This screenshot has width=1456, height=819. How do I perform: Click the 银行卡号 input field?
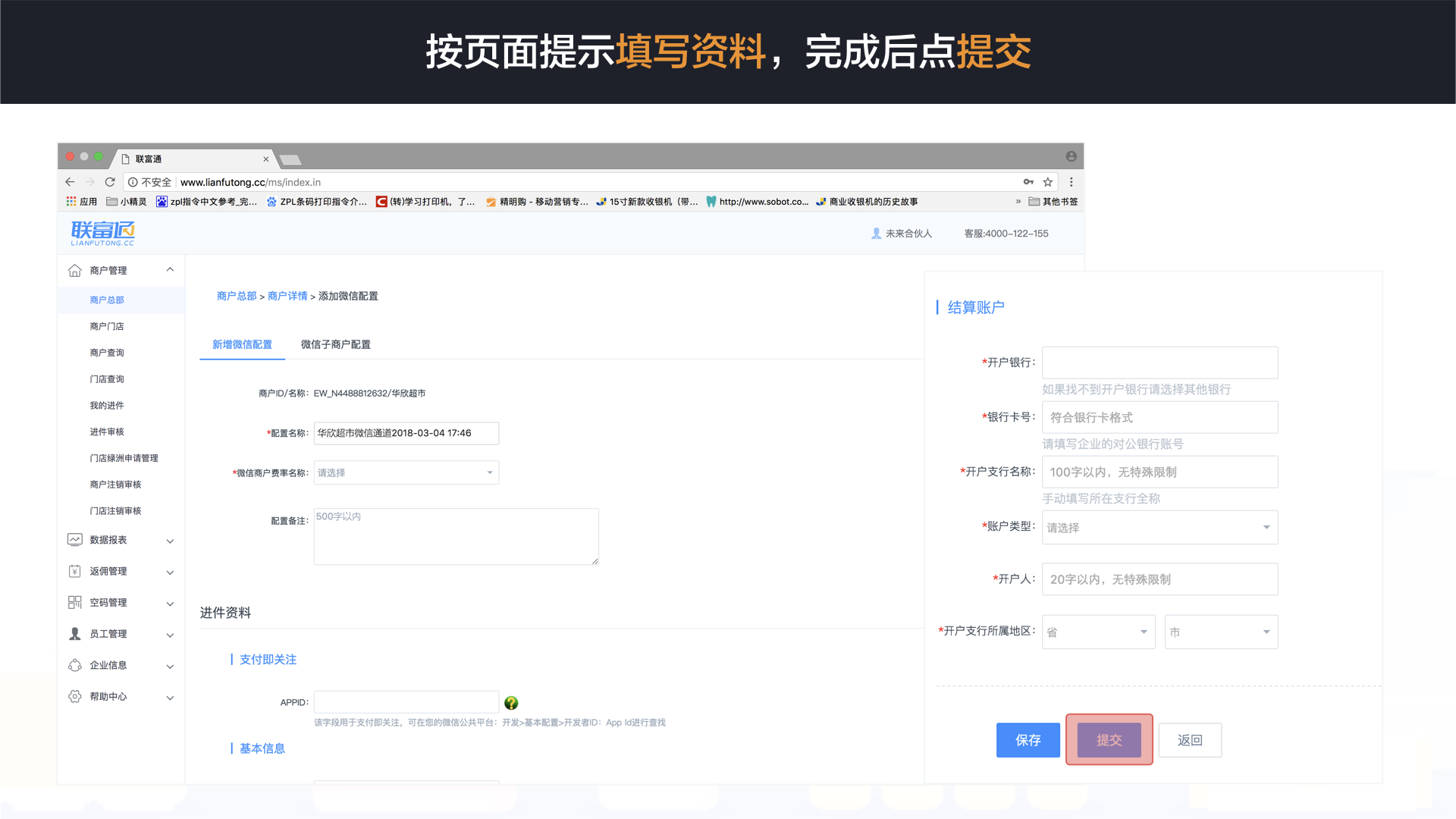(x=1159, y=417)
